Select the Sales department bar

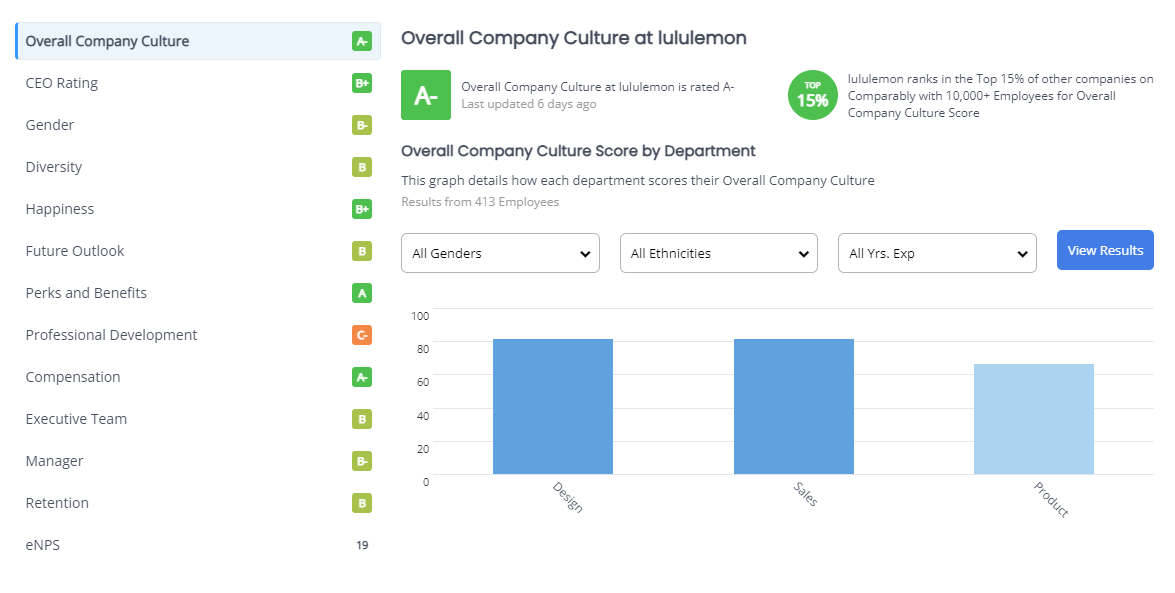pos(794,406)
